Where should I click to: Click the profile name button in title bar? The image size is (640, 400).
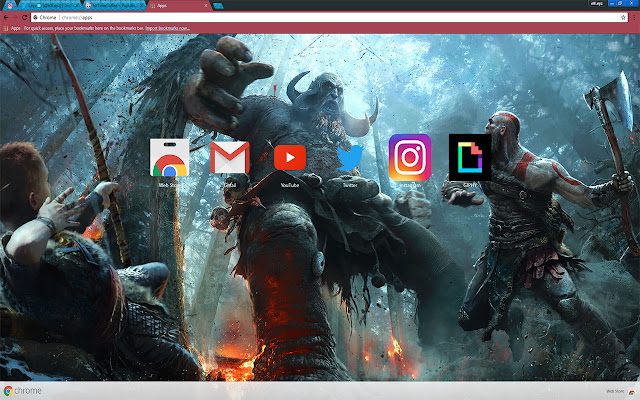point(596,3)
